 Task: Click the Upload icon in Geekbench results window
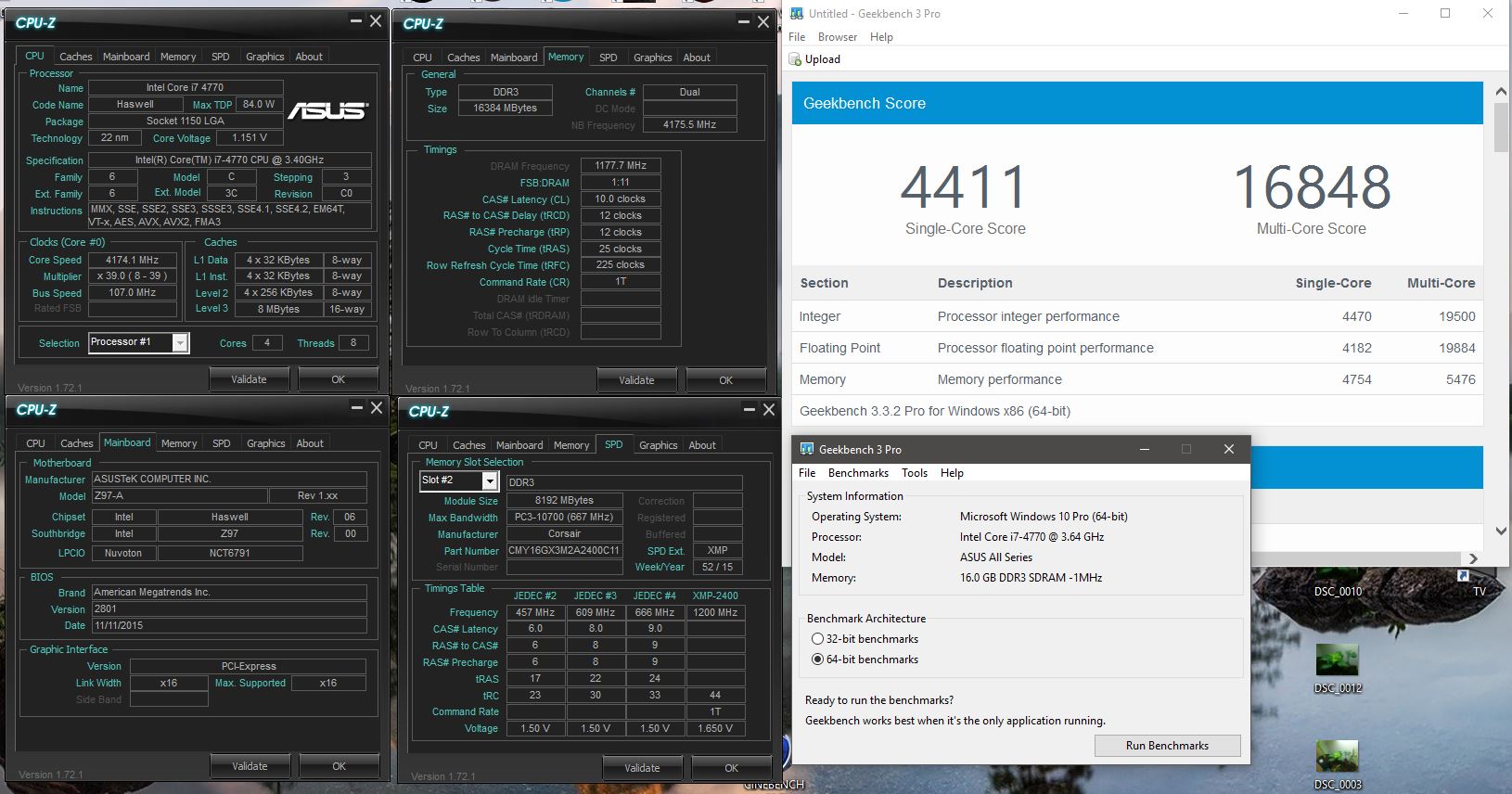(x=795, y=59)
